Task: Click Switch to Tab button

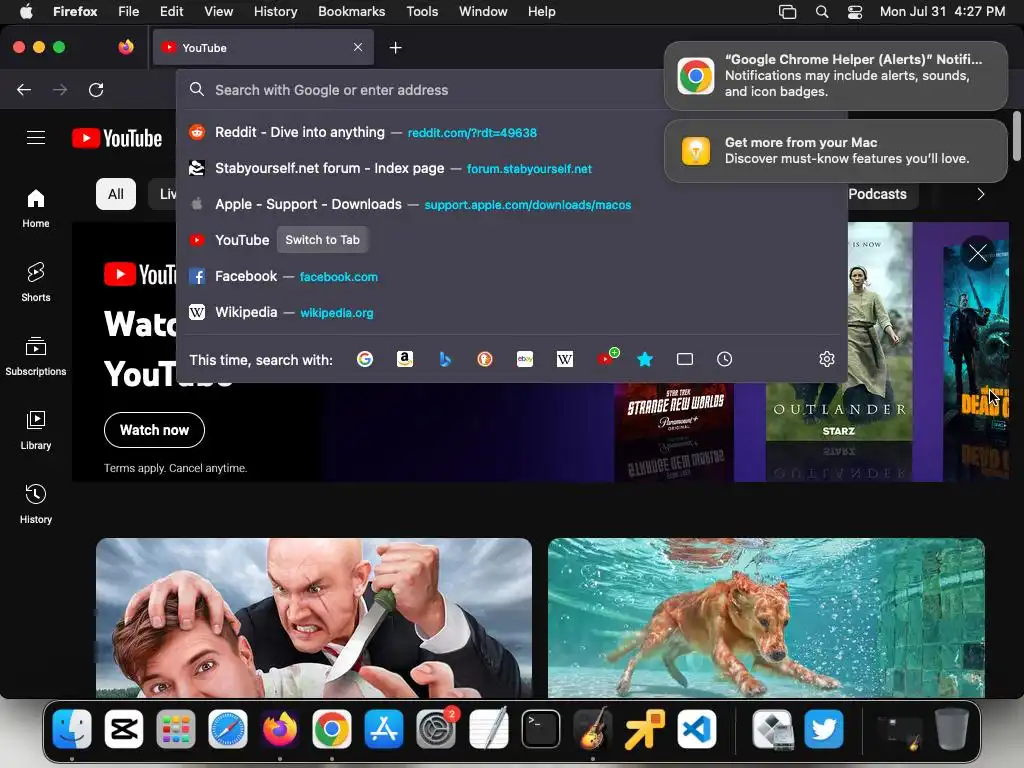Action: click(323, 240)
